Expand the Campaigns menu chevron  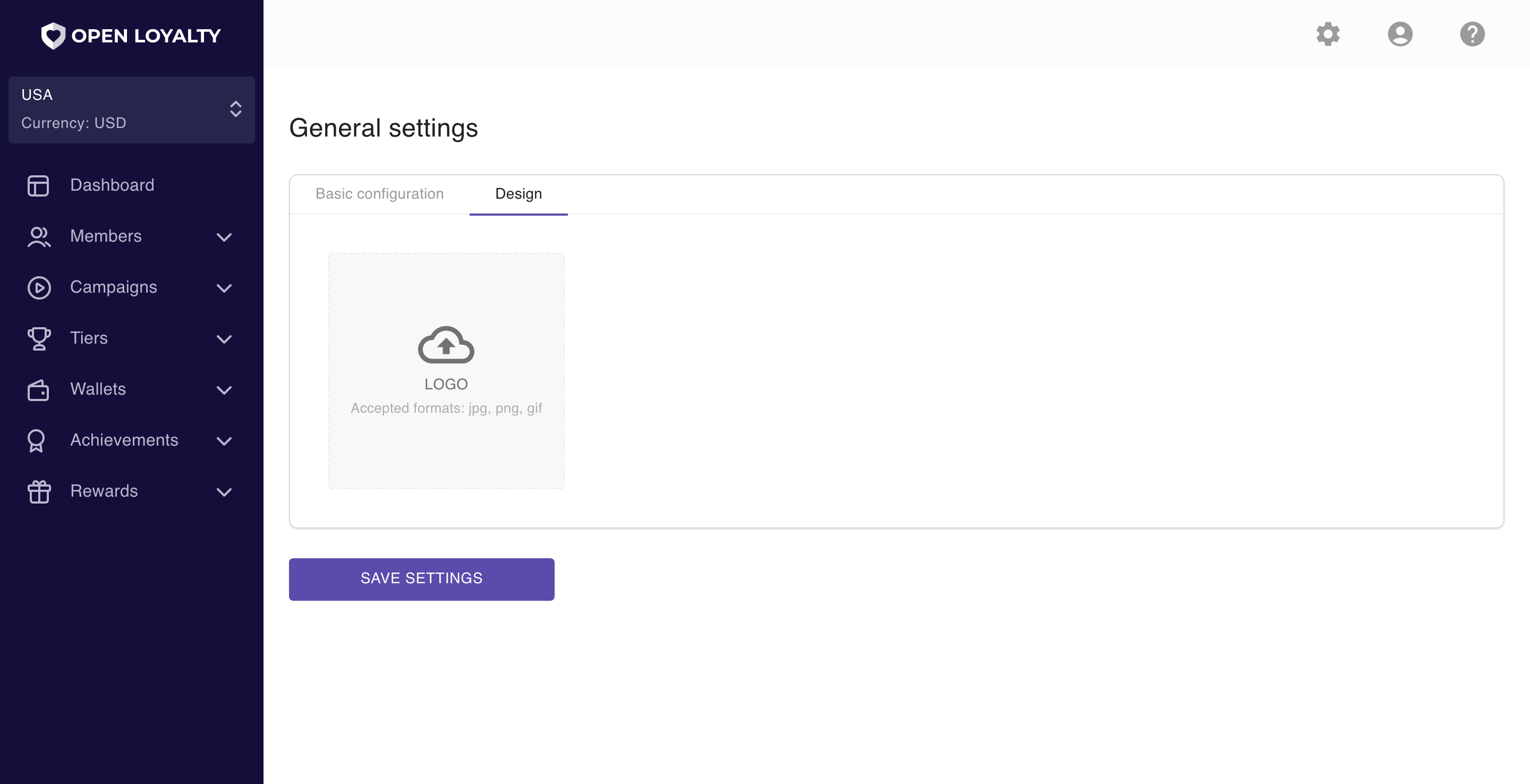click(224, 288)
